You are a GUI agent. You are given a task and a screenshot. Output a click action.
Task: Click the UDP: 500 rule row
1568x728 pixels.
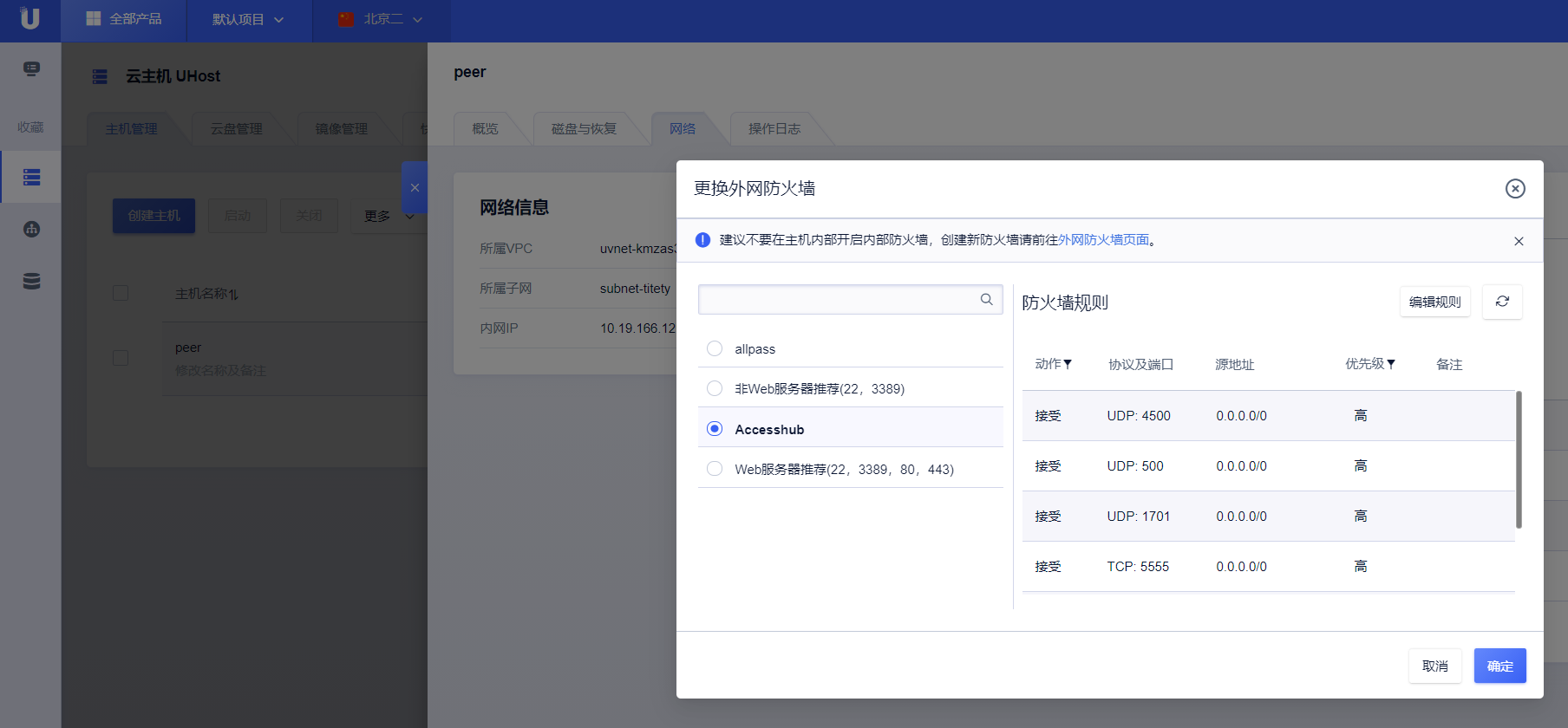click(x=1268, y=466)
